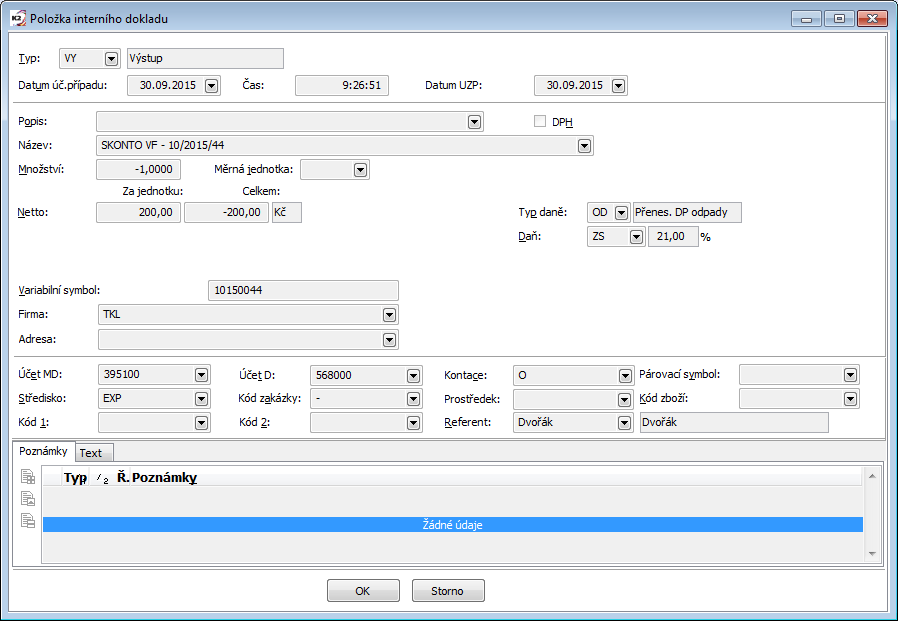This screenshot has width=898, height=621.
Task: Click the Dvořák referent name field
Action: (734, 423)
